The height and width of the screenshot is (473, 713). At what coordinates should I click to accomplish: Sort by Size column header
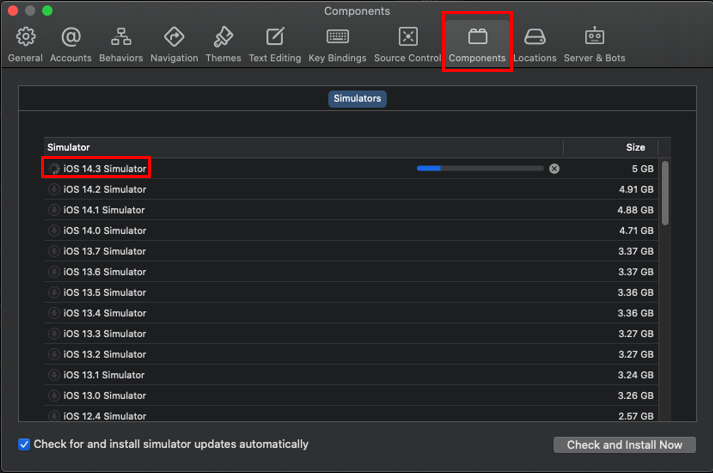635,147
